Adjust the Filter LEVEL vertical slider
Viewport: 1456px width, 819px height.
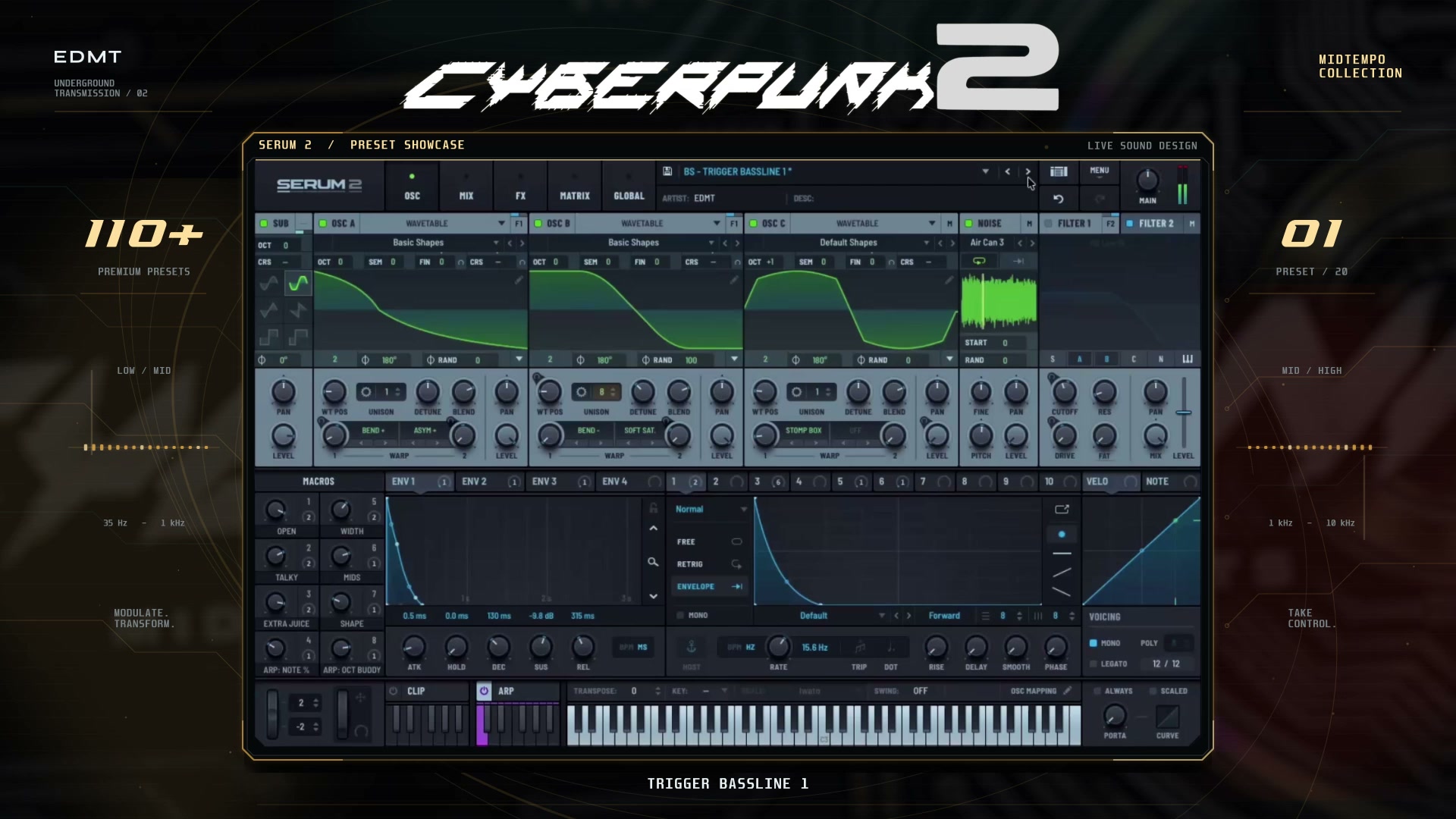(x=1184, y=413)
